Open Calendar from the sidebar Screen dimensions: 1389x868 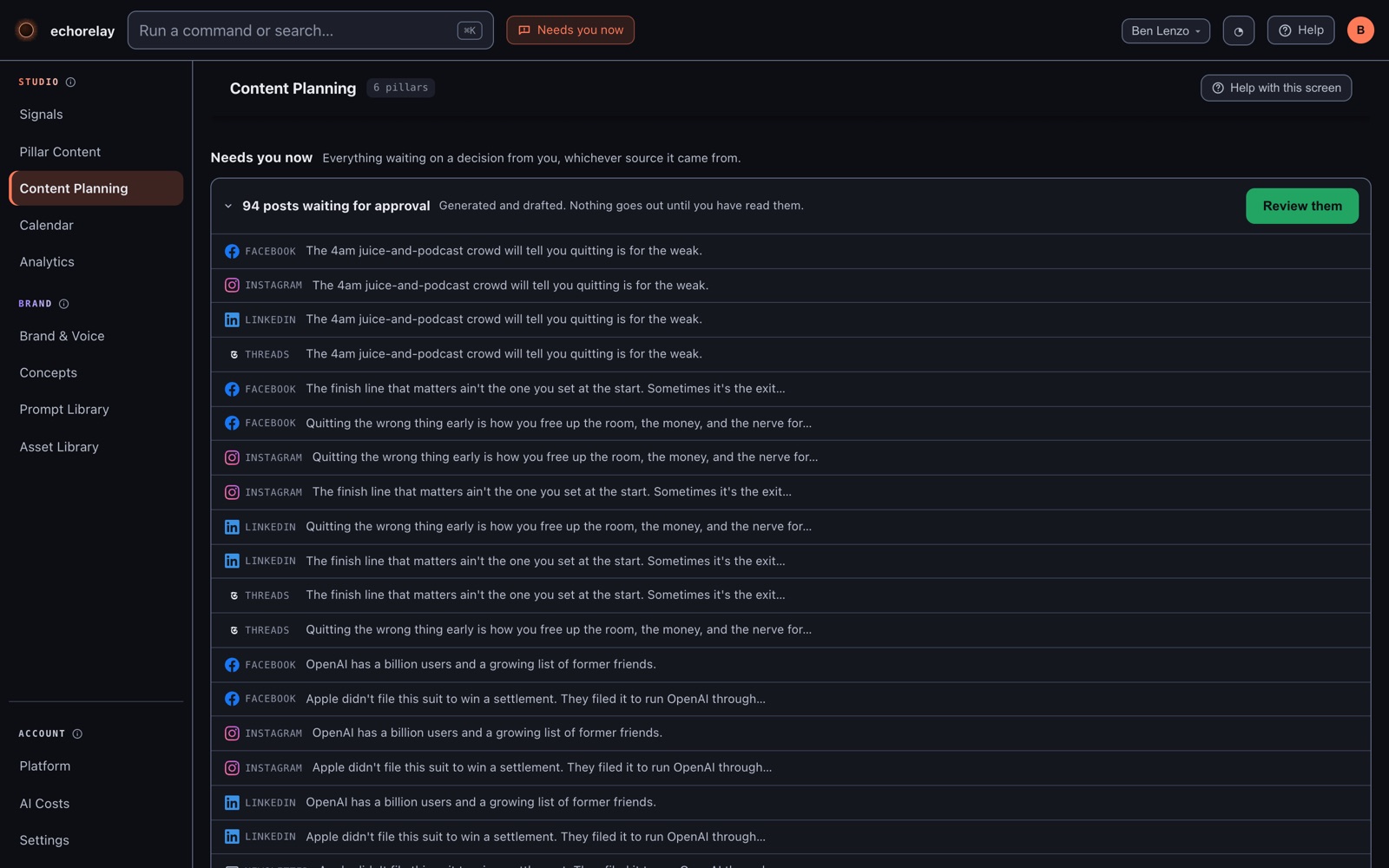pos(95,225)
